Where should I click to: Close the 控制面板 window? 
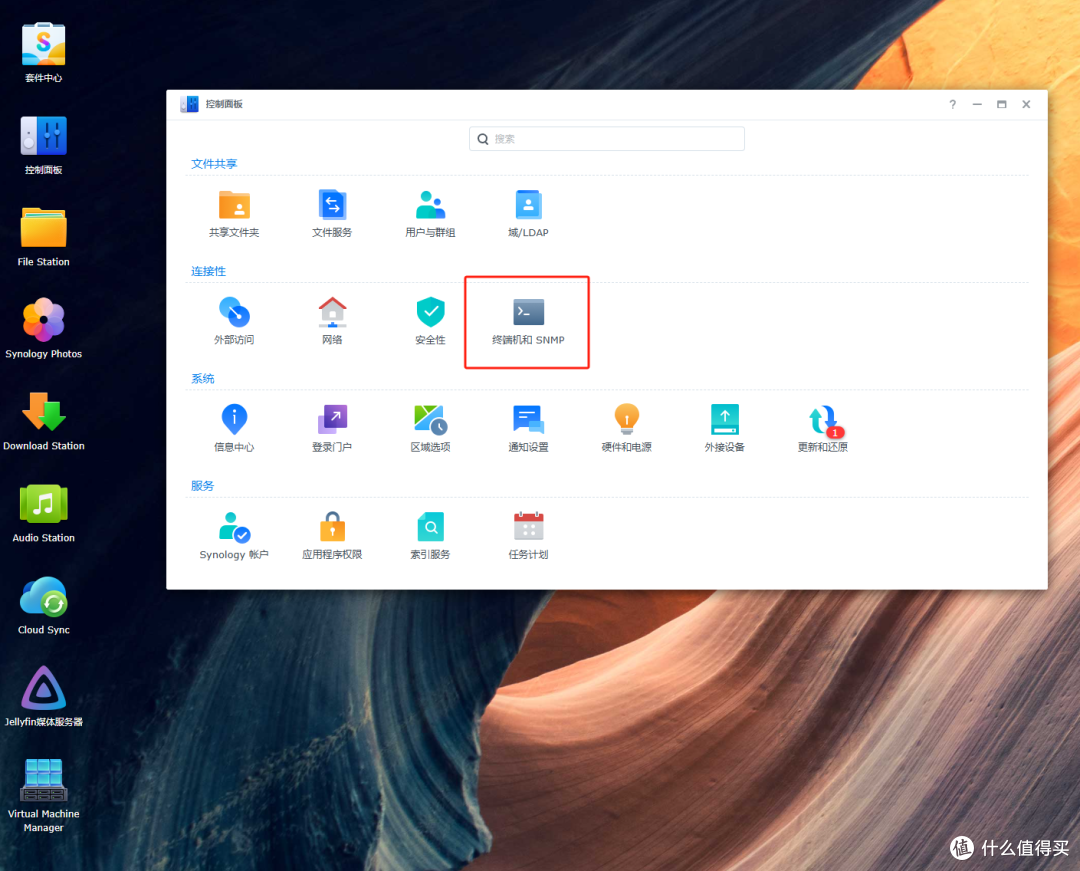(x=1026, y=105)
